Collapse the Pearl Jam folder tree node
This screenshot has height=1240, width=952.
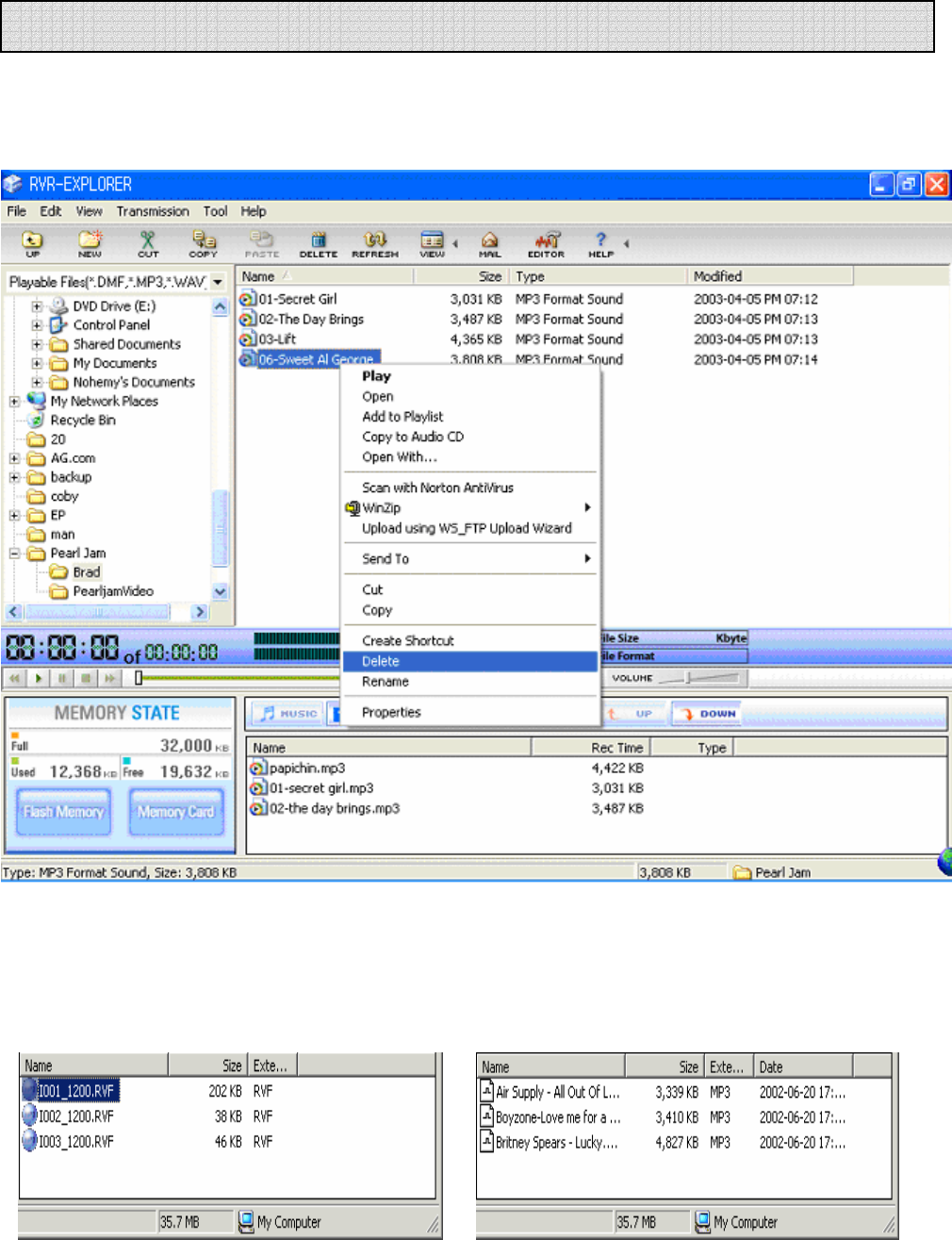tap(15, 554)
